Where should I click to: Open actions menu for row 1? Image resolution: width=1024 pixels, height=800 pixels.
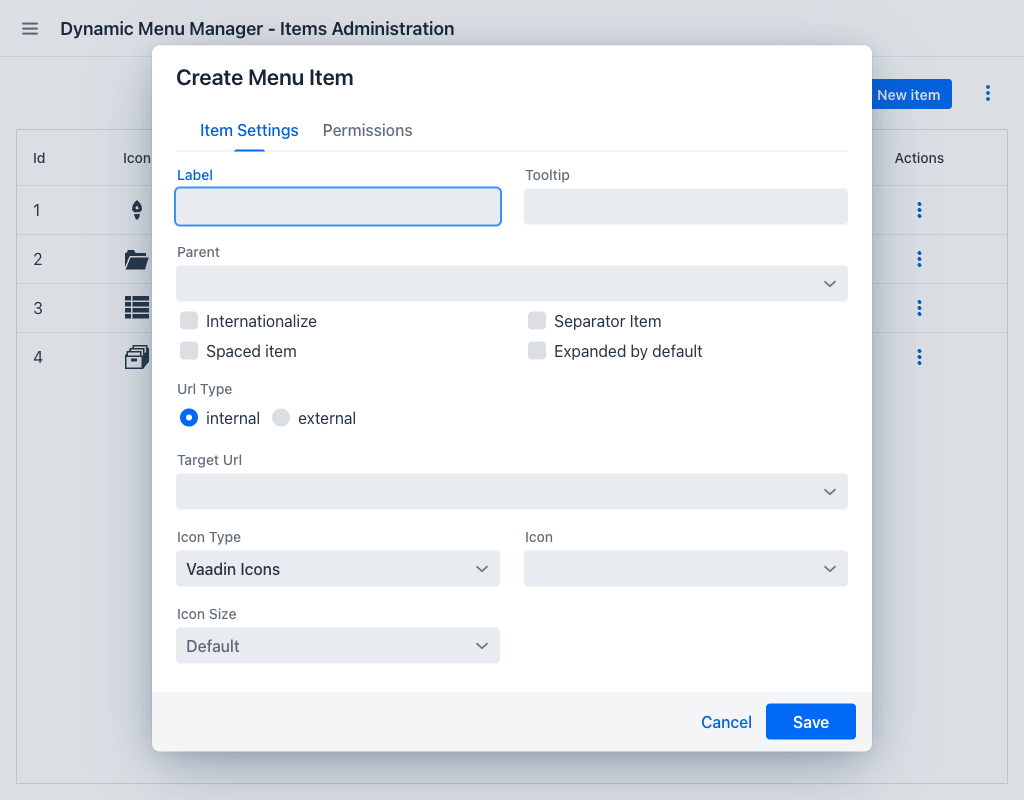click(919, 210)
